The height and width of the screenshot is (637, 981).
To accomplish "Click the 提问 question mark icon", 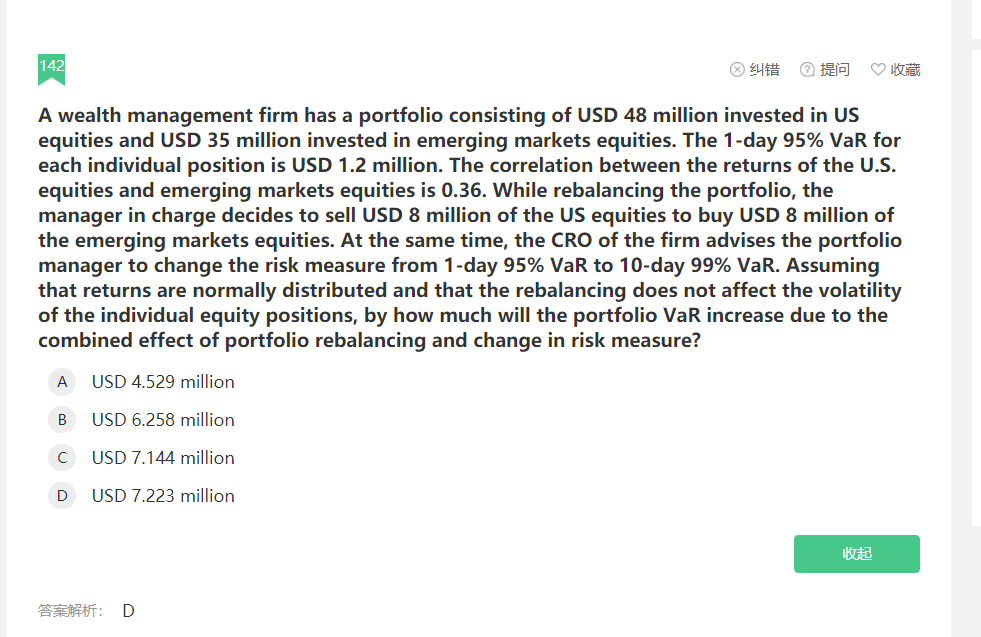I will click(807, 69).
